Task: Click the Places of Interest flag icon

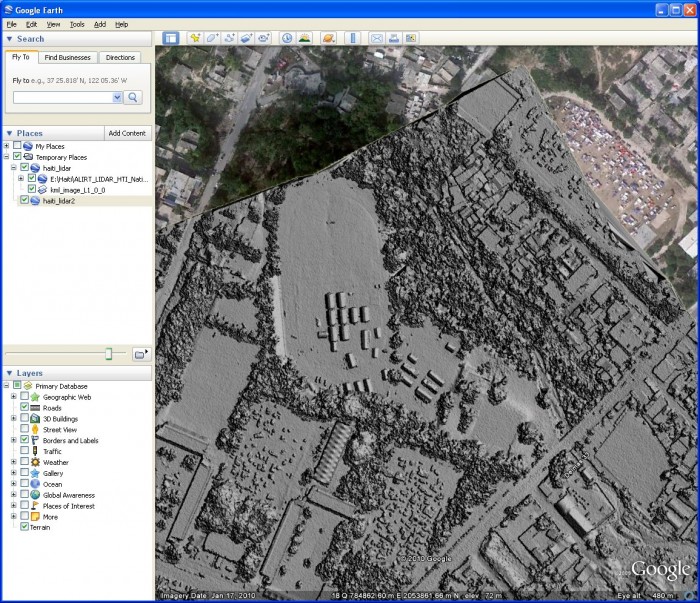Action: coord(35,506)
